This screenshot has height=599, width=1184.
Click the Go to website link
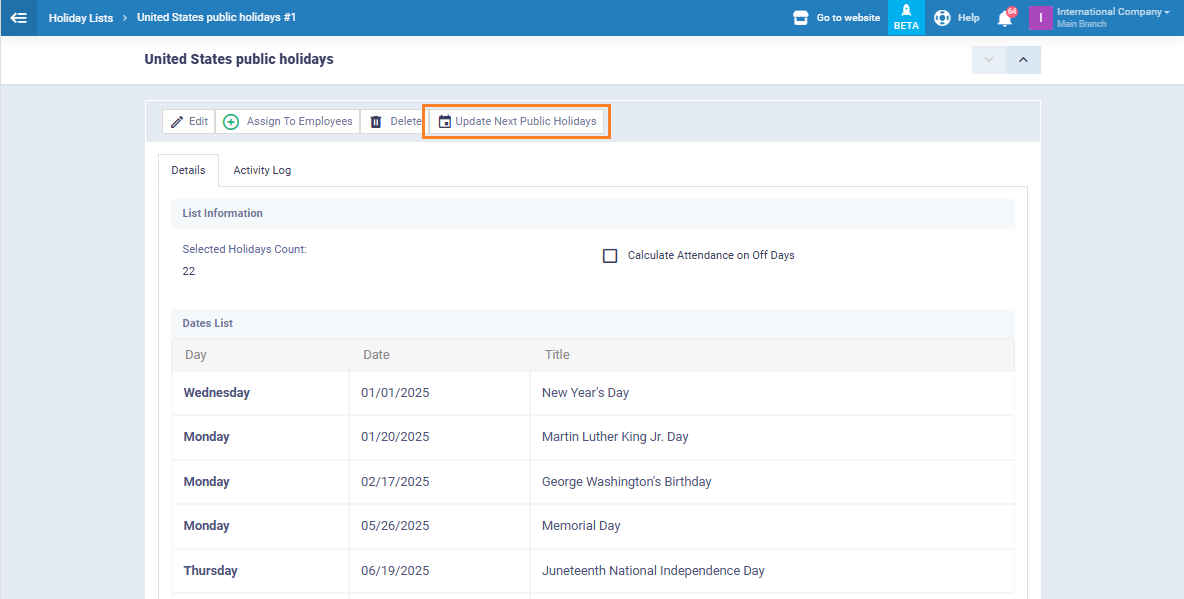[848, 17]
